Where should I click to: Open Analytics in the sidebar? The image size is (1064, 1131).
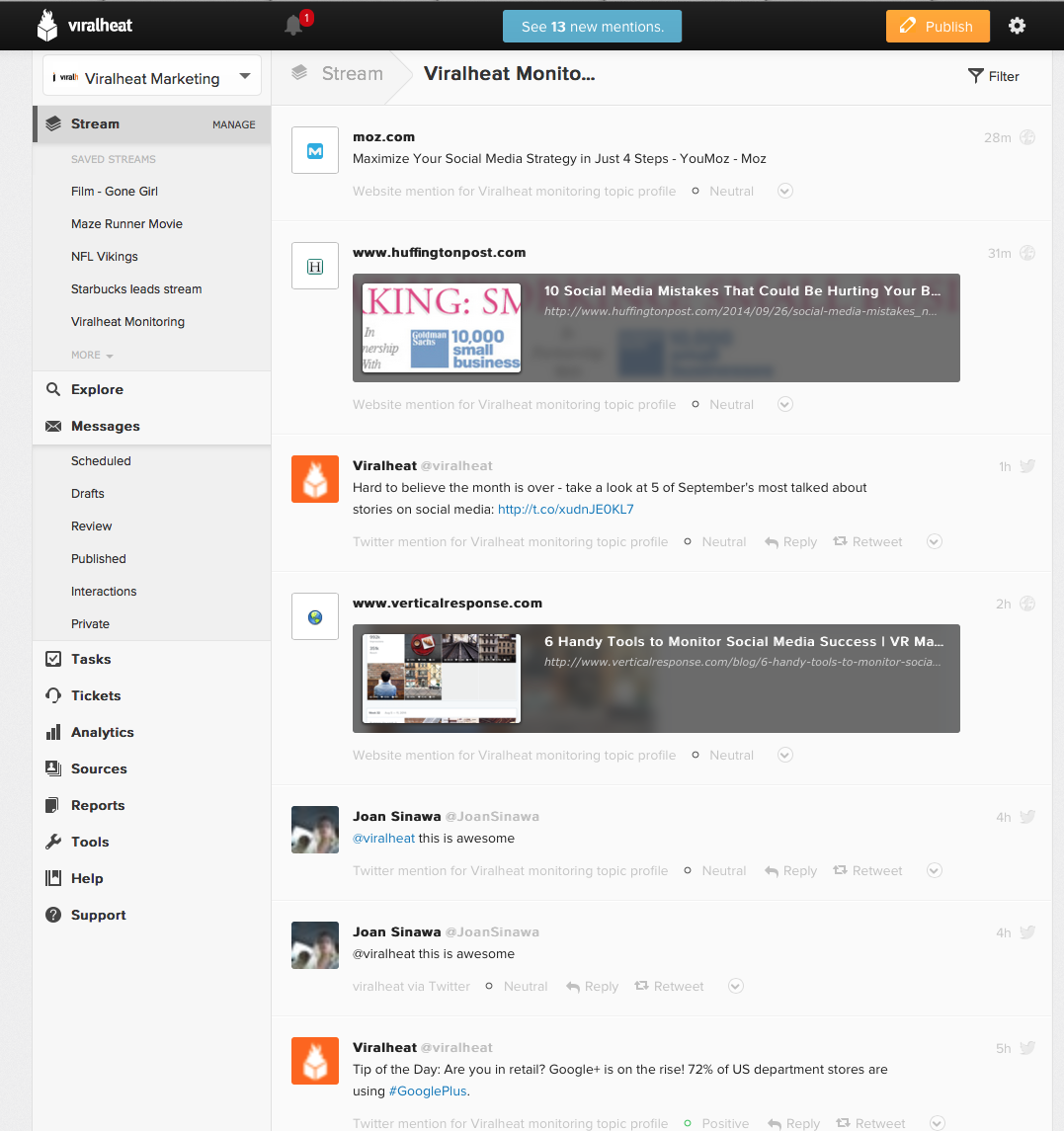102,732
